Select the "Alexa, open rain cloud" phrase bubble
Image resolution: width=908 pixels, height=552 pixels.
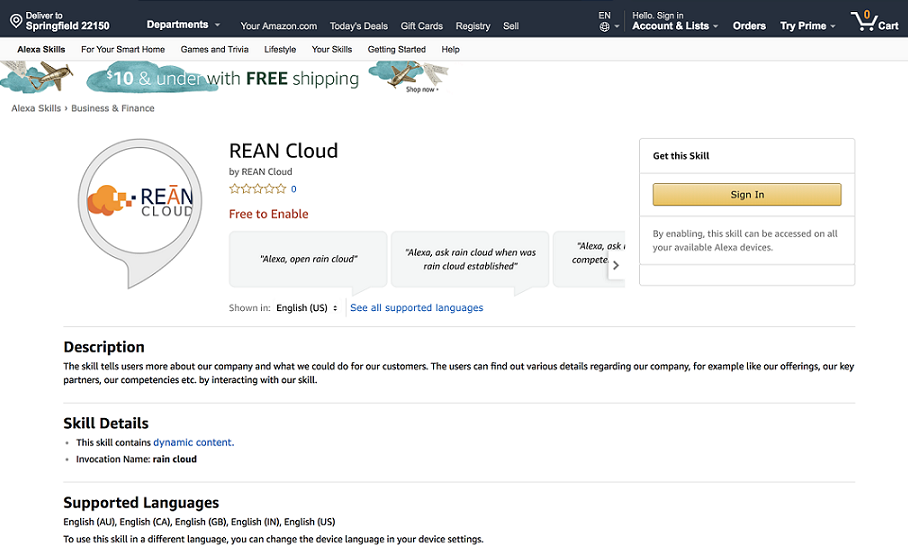pyautogui.click(x=308, y=259)
